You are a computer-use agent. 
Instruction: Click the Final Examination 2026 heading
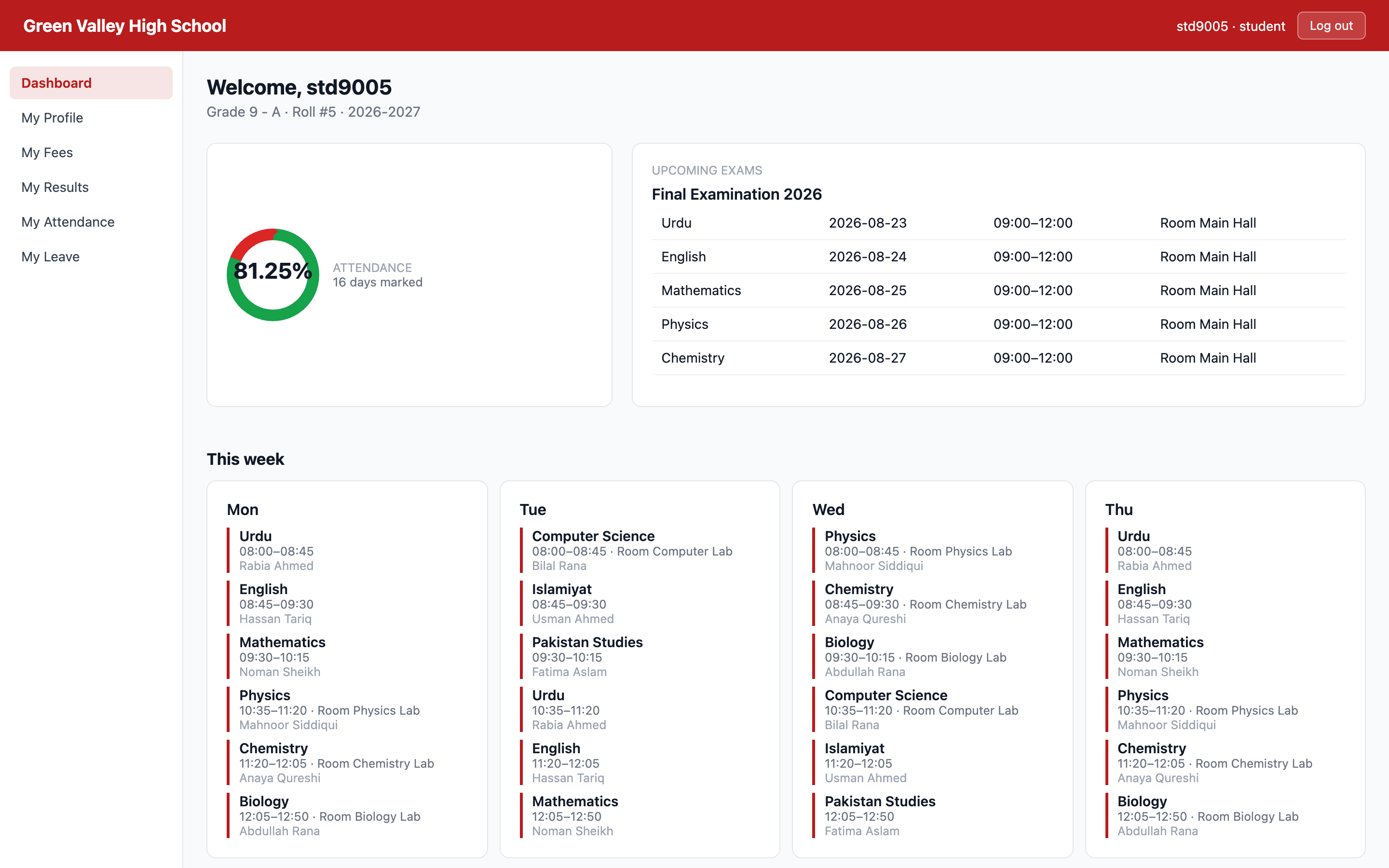(736, 194)
